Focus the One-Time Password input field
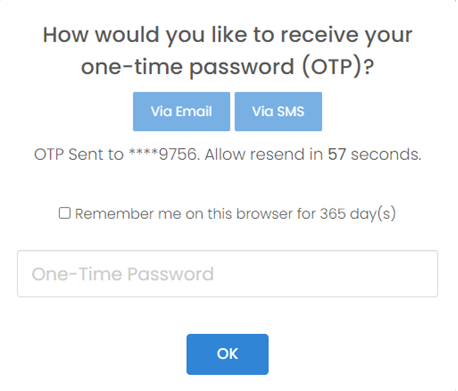The width and height of the screenshot is (458, 391). click(227, 274)
